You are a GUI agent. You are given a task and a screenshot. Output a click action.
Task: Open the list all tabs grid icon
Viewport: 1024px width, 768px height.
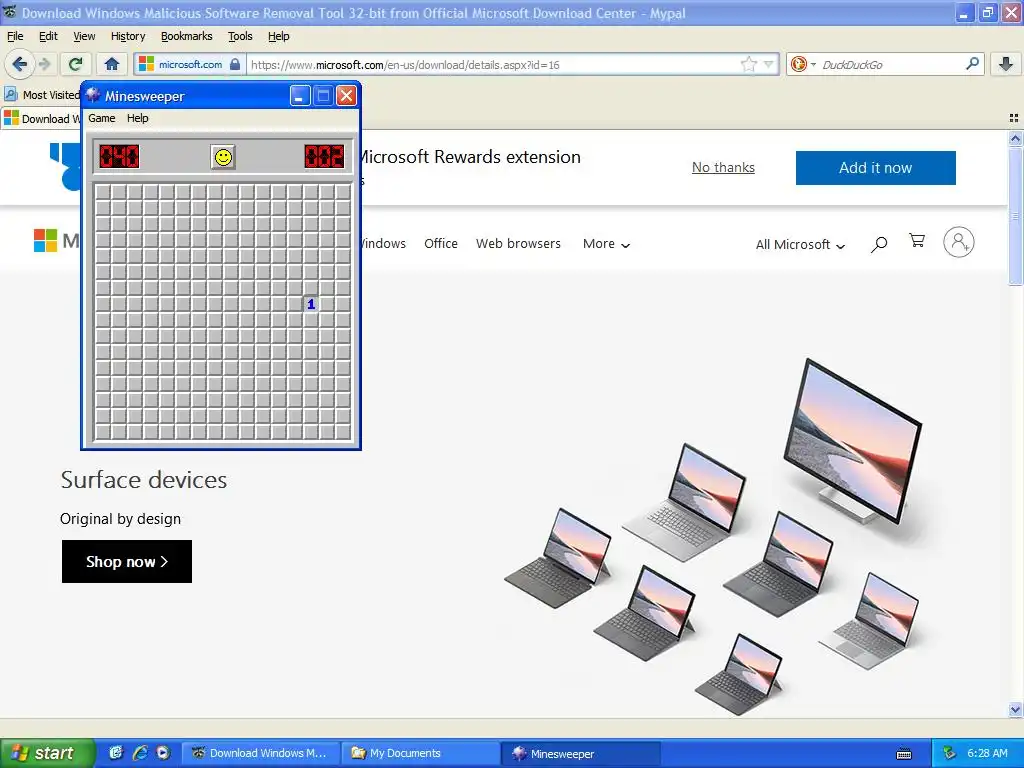click(1014, 118)
